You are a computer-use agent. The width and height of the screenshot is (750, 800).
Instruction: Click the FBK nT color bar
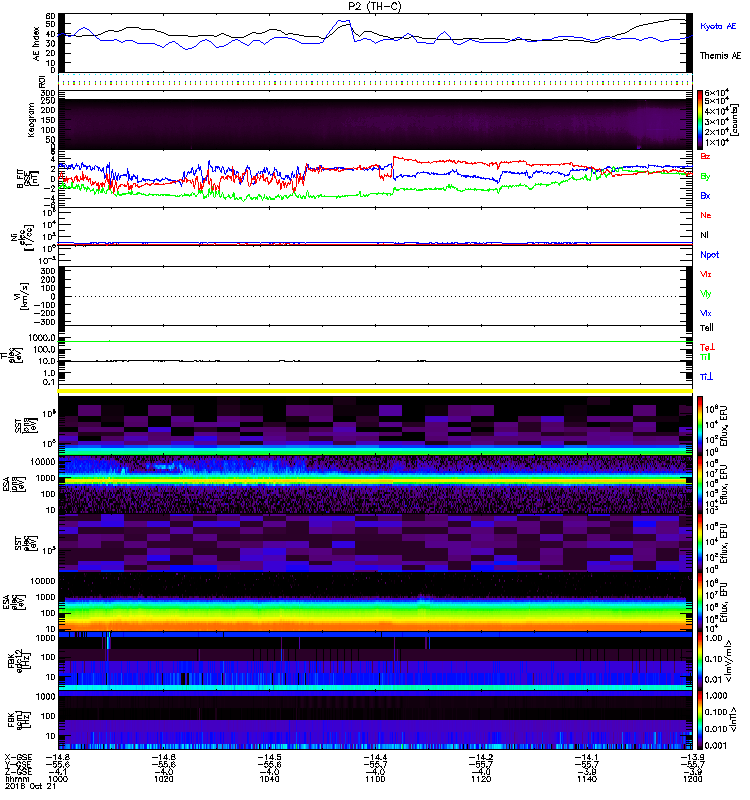point(700,720)
